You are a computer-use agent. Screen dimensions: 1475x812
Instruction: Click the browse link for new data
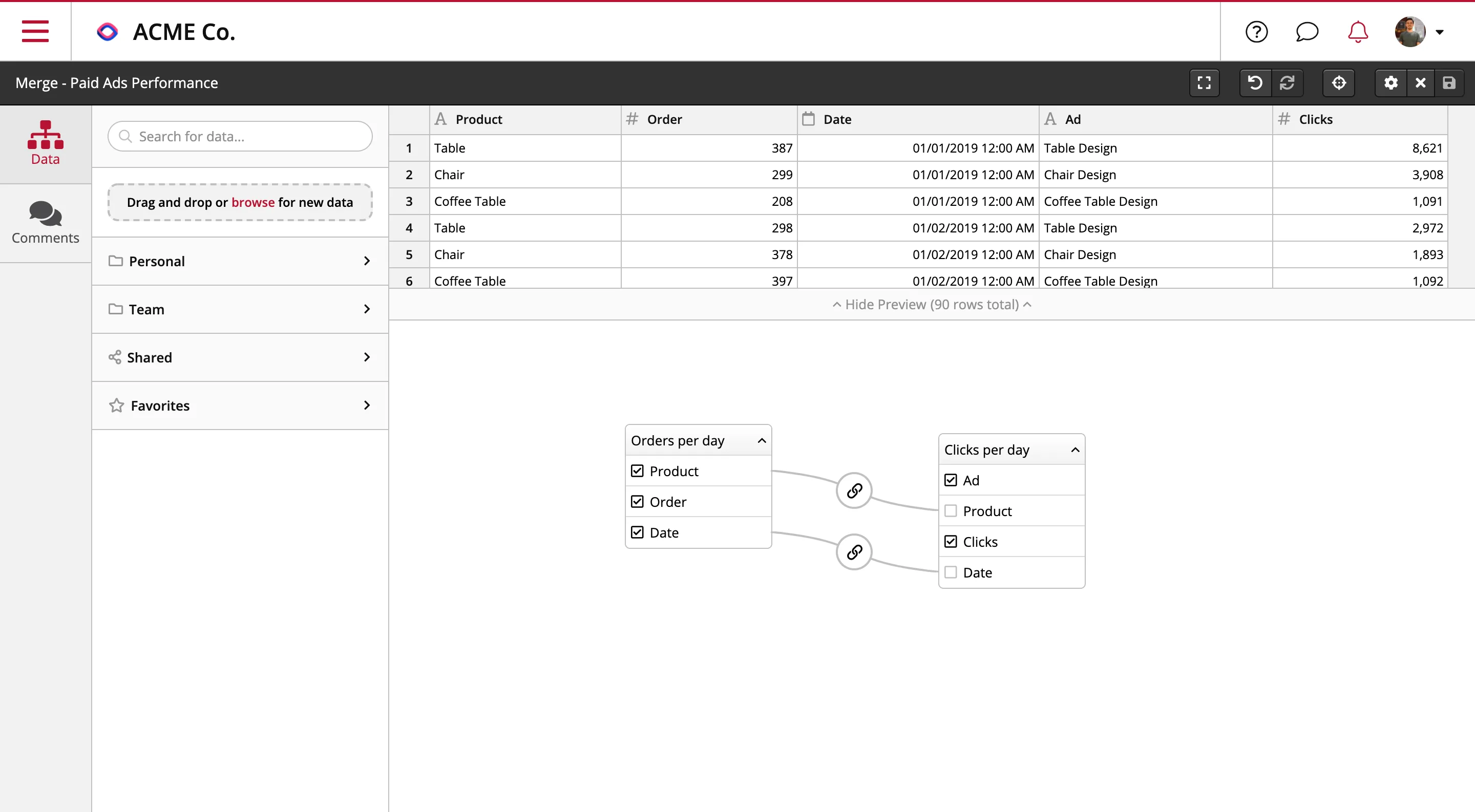coord(253,202)
